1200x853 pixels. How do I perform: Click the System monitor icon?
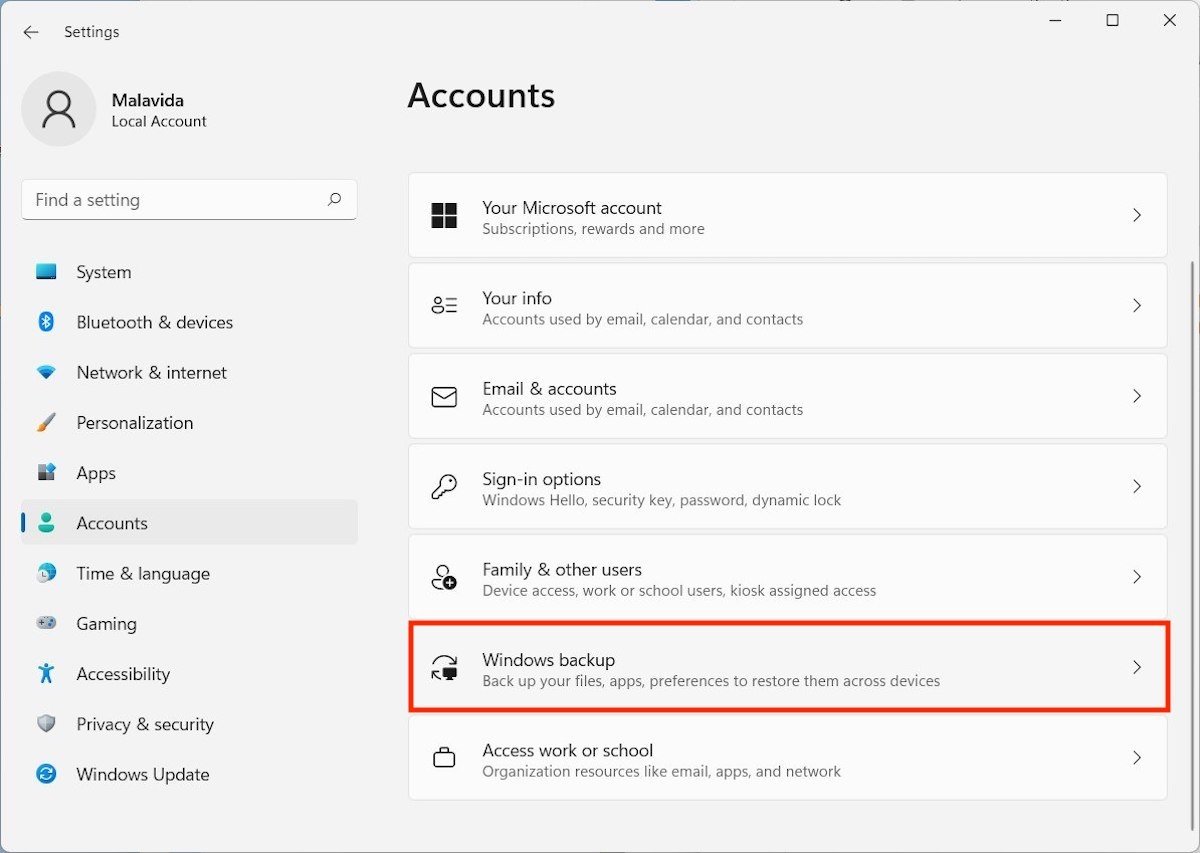(x=46, y=272)
